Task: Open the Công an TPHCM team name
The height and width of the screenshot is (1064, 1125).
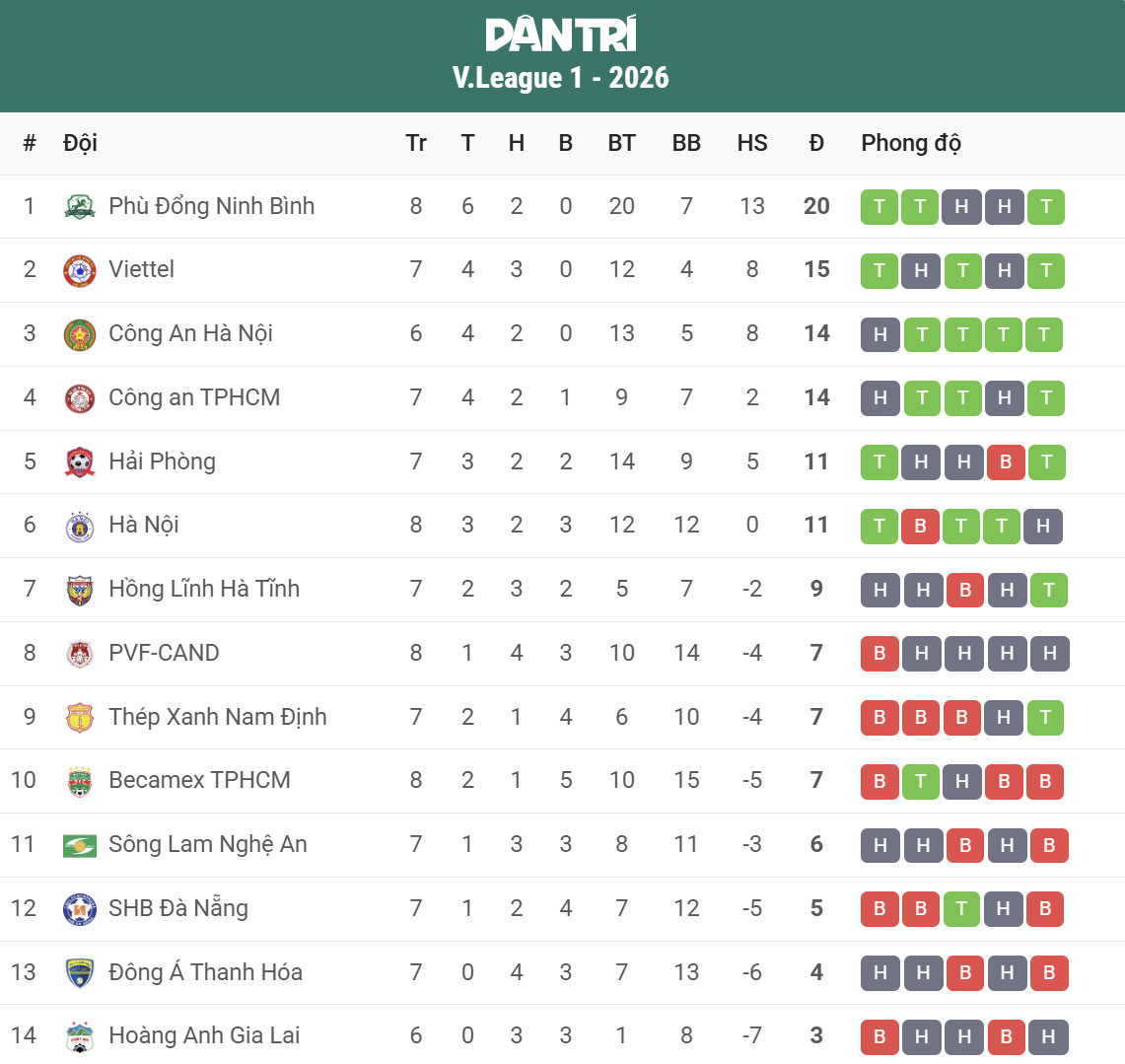Action: (x=194, y=397)
